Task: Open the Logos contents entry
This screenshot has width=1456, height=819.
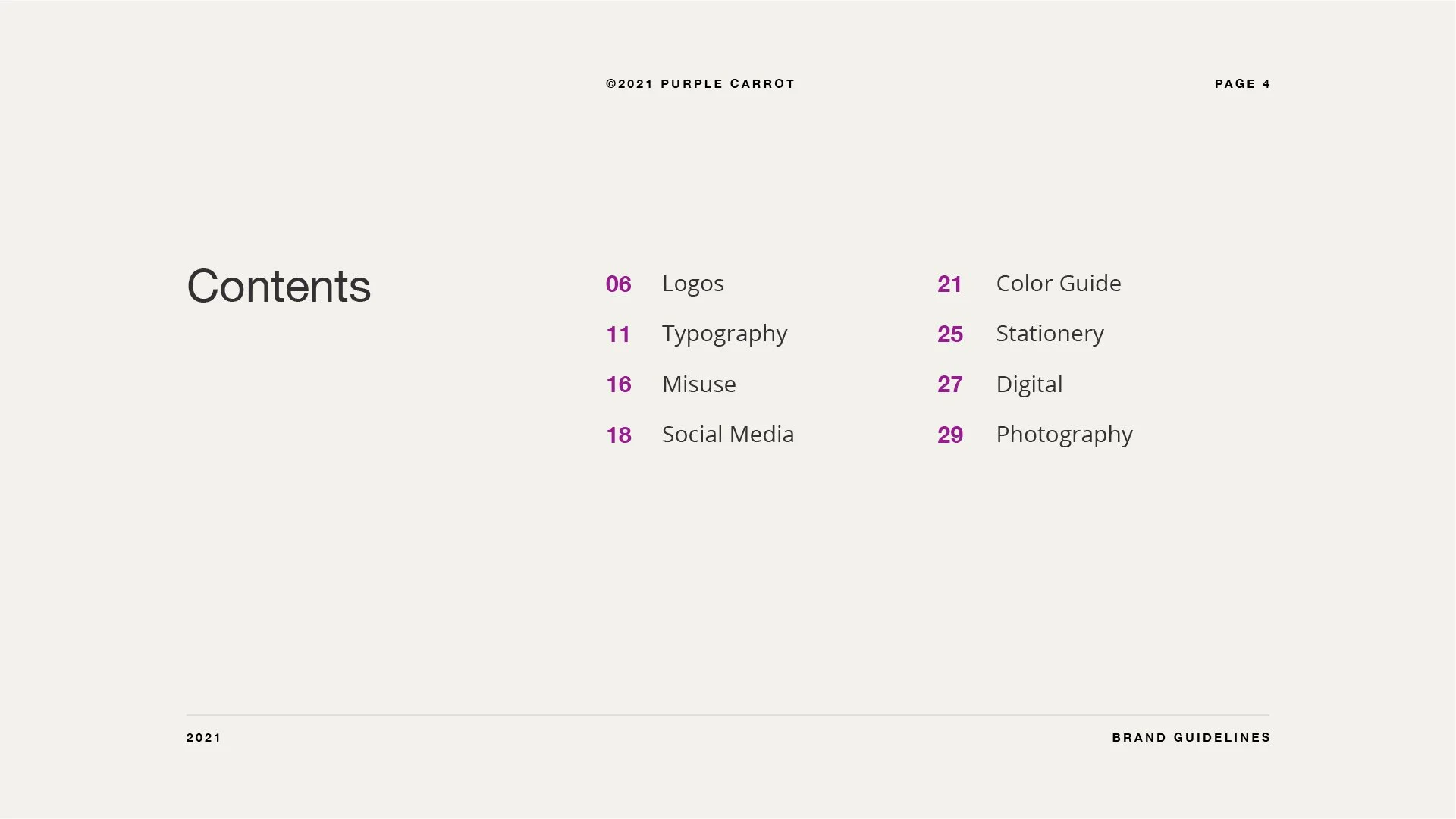Action: pyautogui.click(x=692, y=284)
